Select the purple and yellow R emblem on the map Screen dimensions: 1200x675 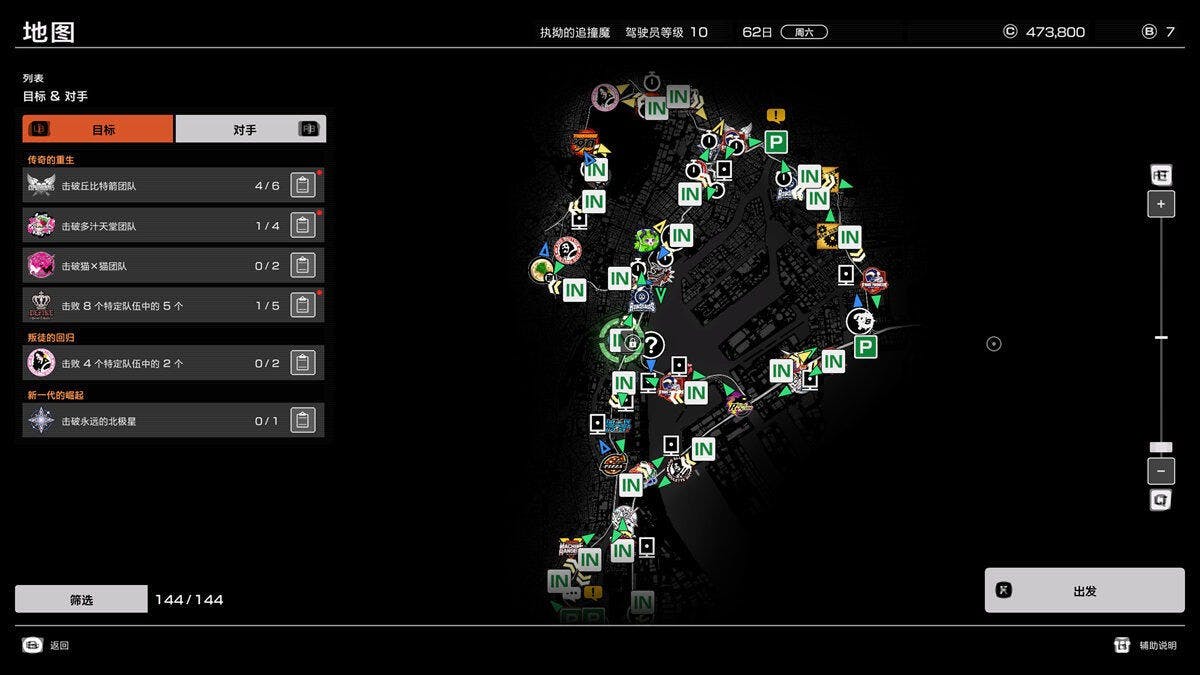point(739,406)
